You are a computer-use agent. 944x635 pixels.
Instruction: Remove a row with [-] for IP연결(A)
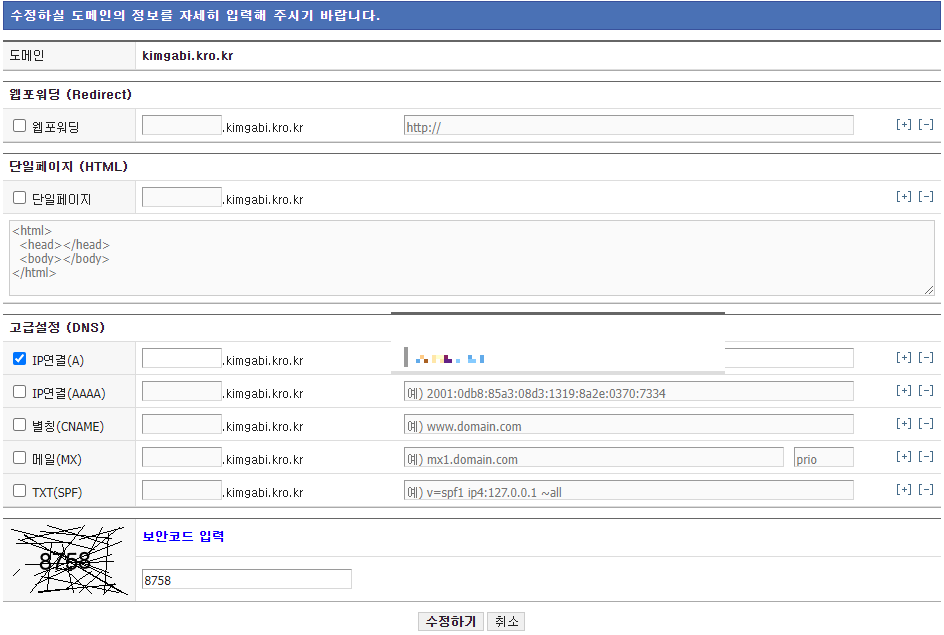926,358
